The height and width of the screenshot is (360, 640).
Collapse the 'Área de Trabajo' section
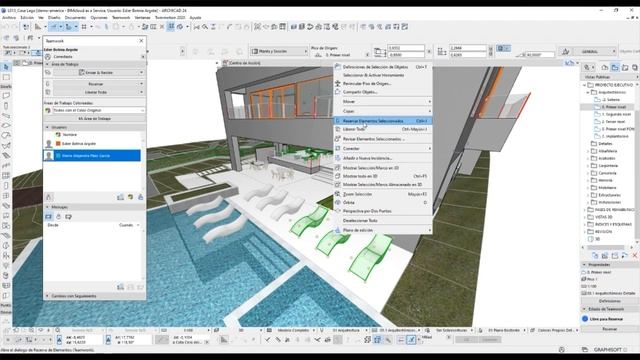[x=47, y=64]
